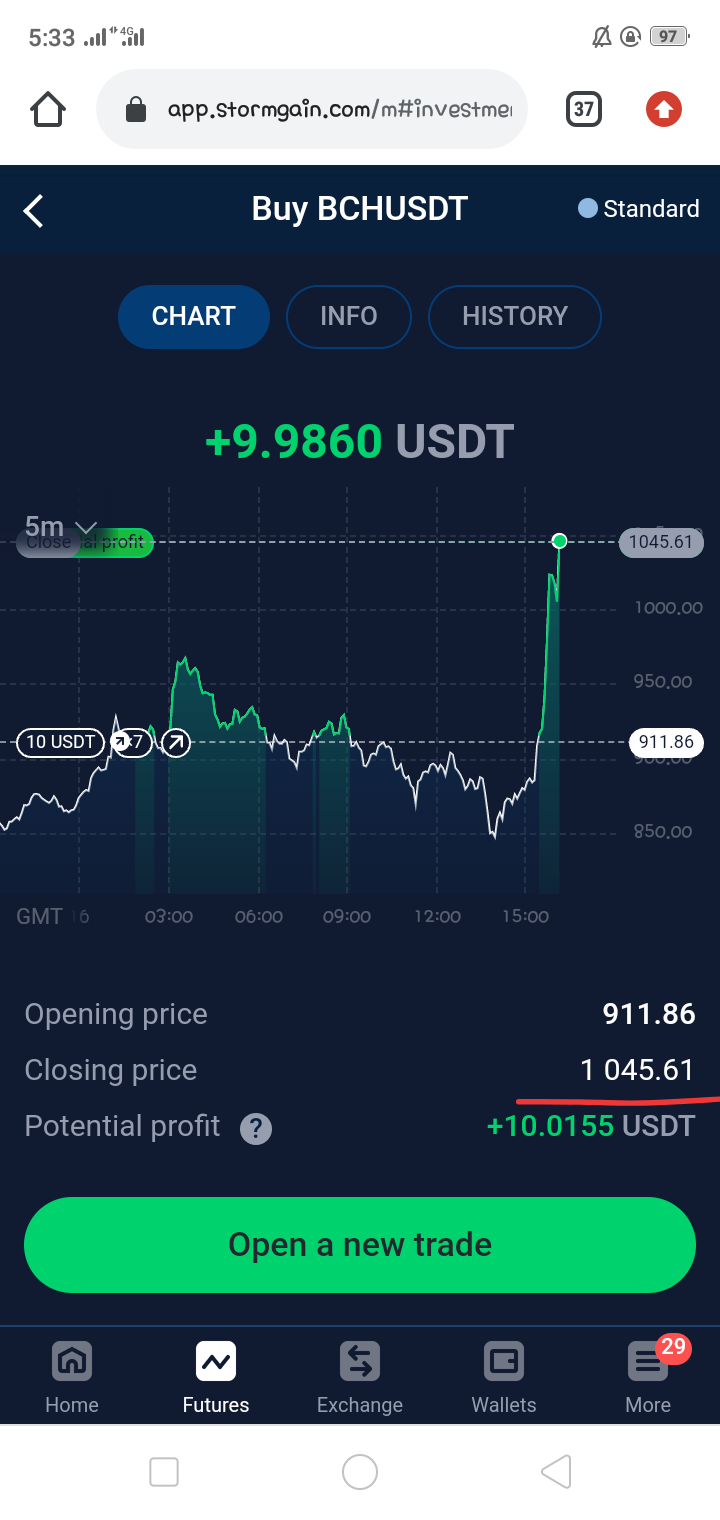Tap the browser home icon
Viewport: 720px width, 1520px height.
[48, 109]
